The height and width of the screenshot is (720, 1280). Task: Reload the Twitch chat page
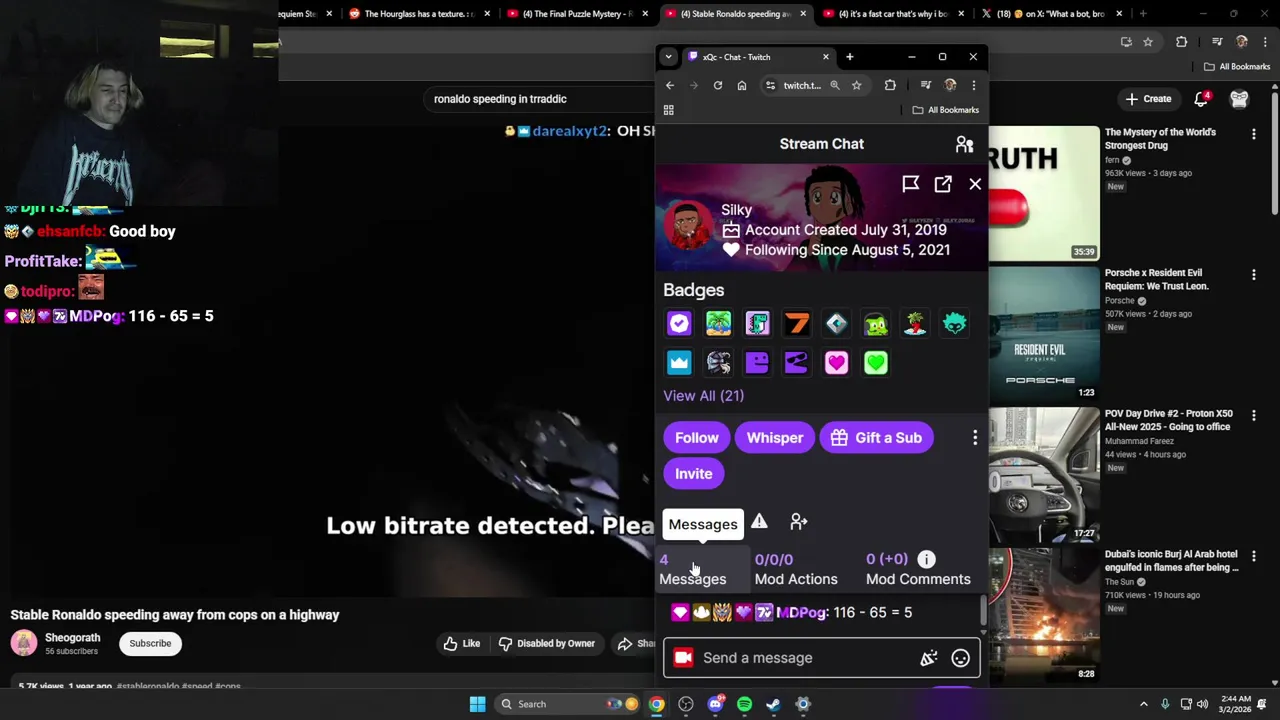[x=718, y=86]
